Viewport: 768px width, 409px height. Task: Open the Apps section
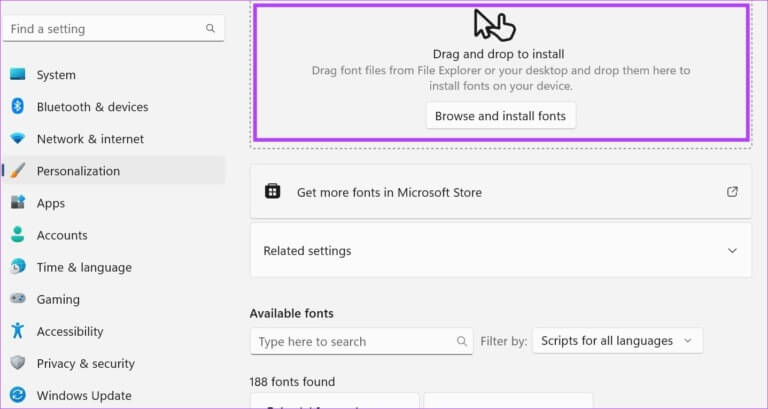pyautogui.click(x=114, y=203)
